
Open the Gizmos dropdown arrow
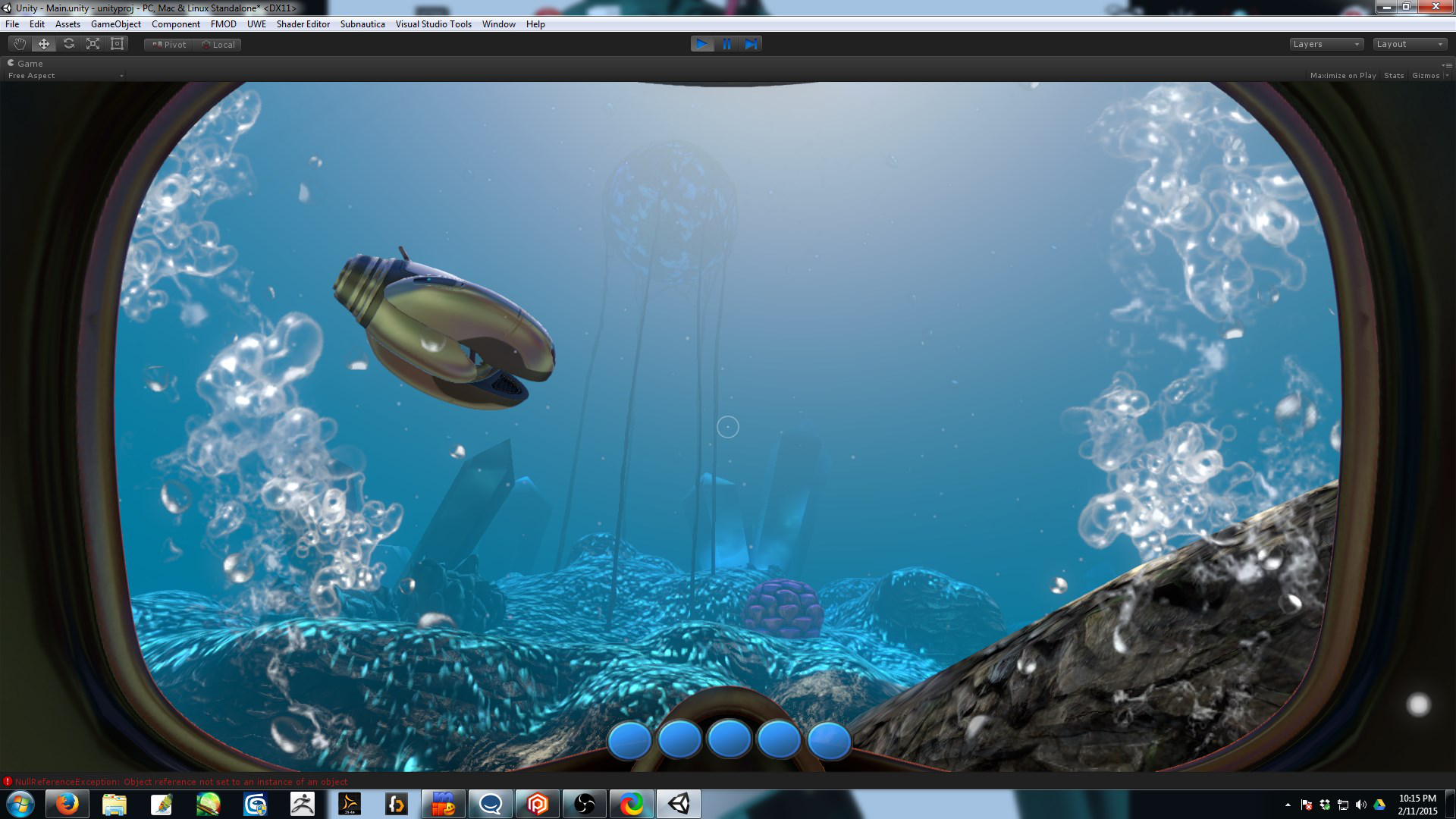(x=1447, y=76)
